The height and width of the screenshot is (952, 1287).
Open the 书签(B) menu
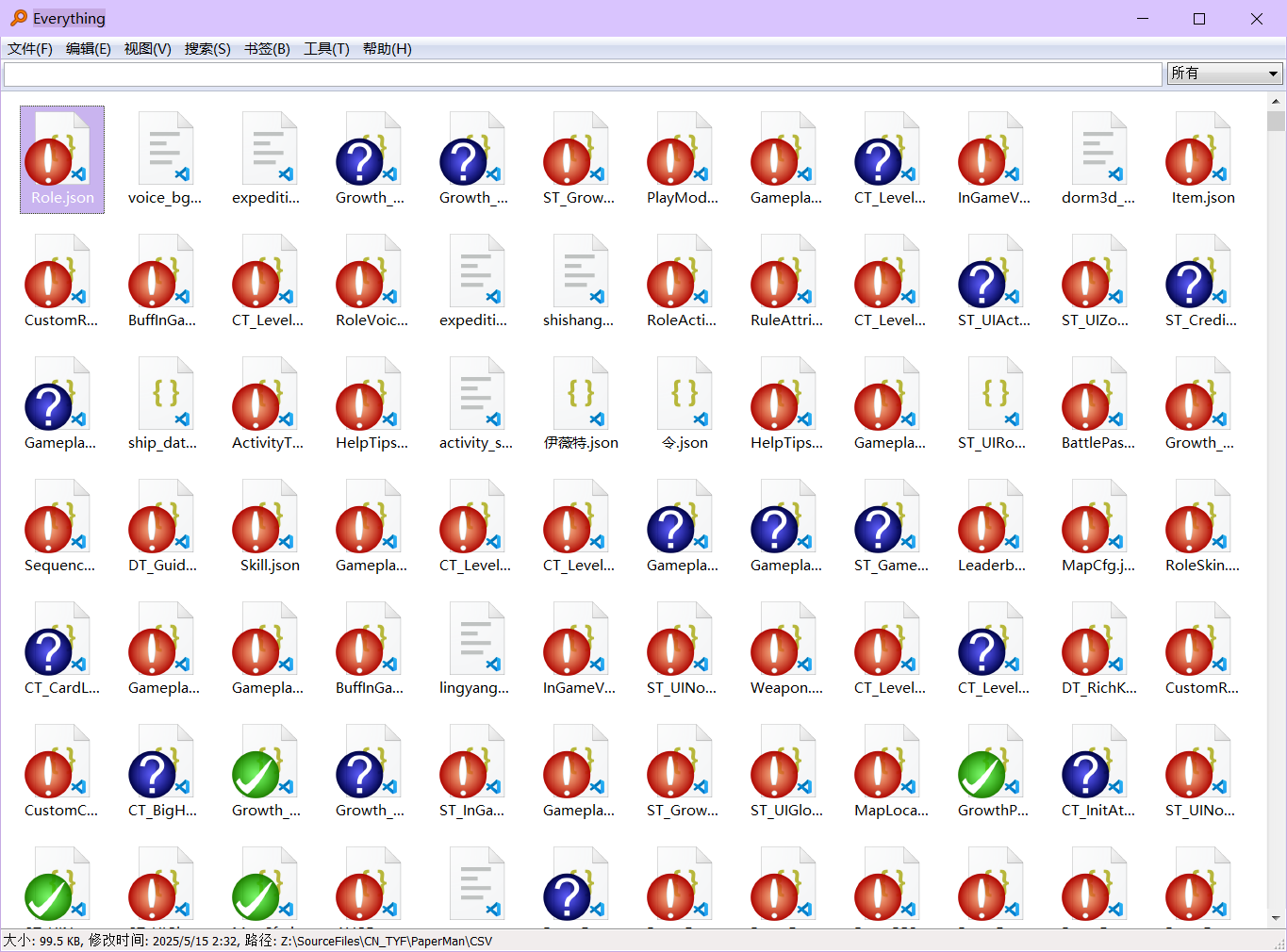coord(267,49)
